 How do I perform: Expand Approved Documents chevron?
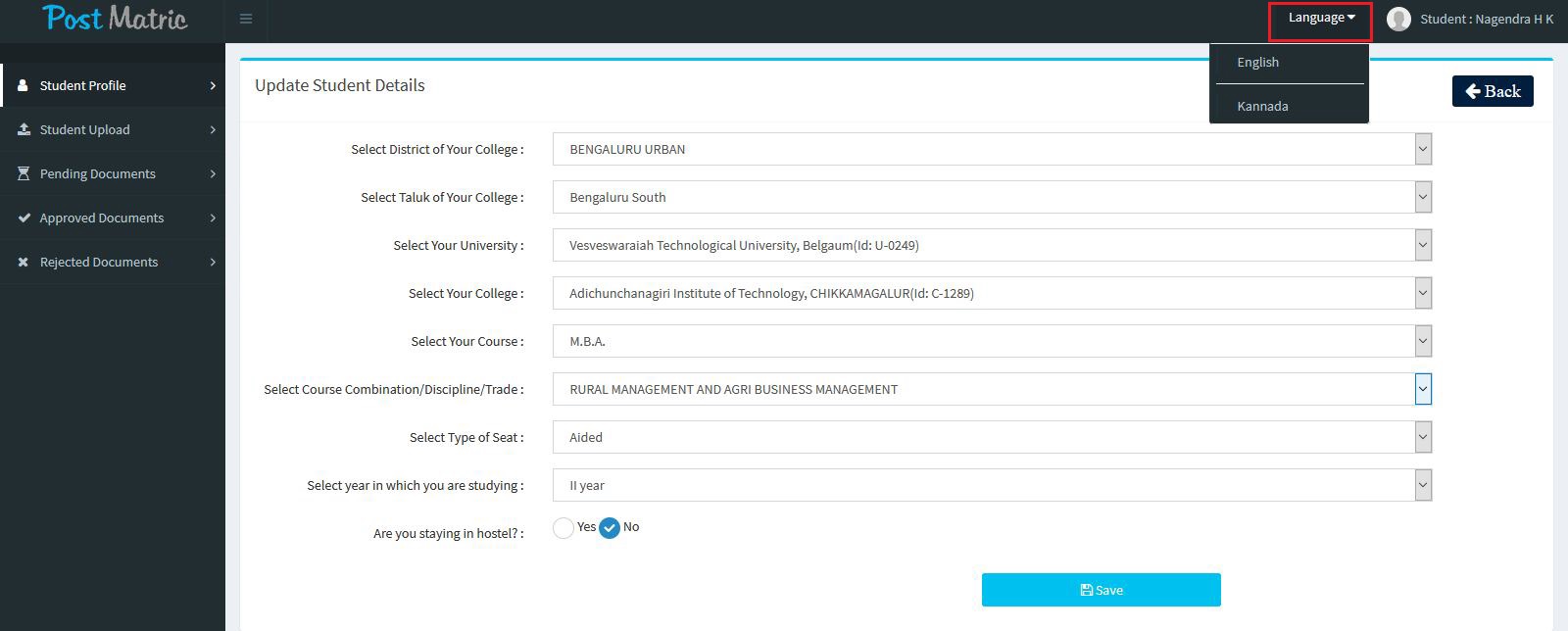coord(213,218)
